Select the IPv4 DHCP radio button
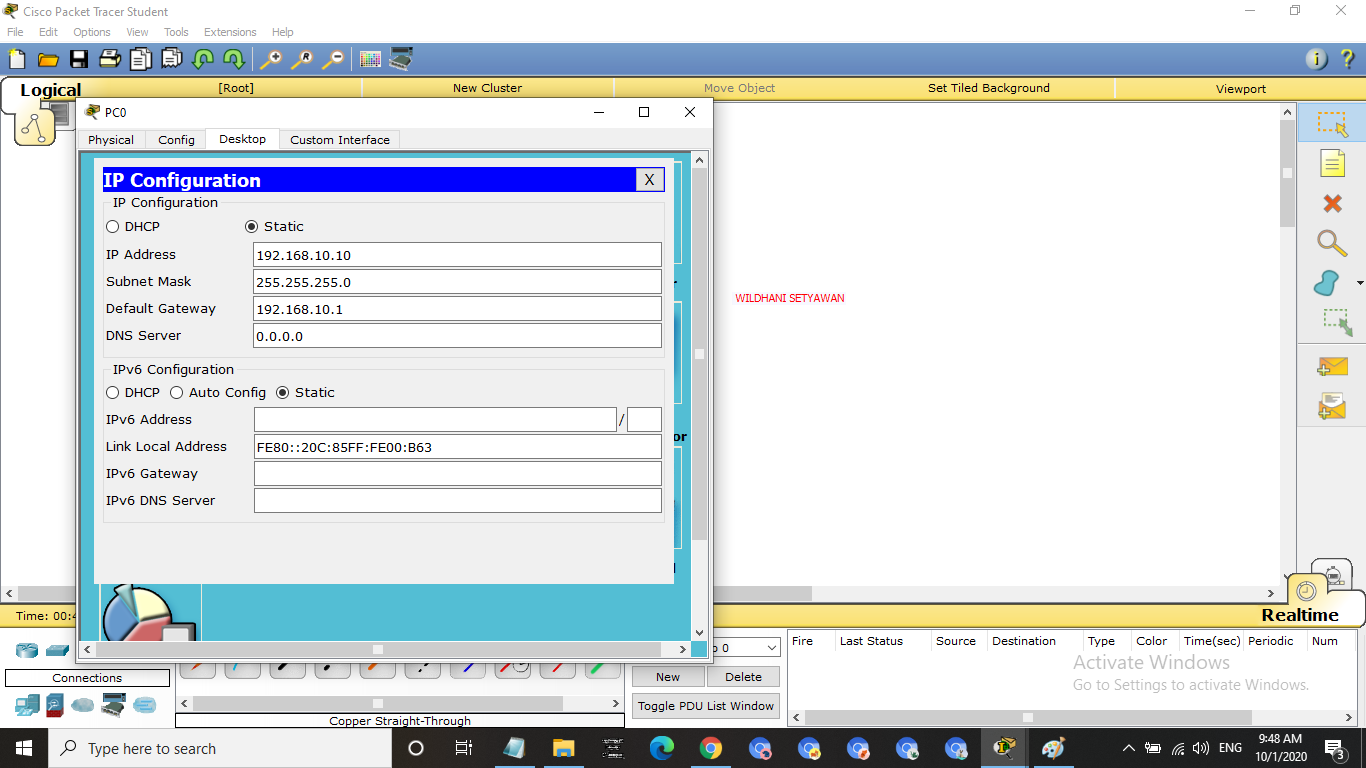This screenshot has width=1366, height=768. point(113,227)
